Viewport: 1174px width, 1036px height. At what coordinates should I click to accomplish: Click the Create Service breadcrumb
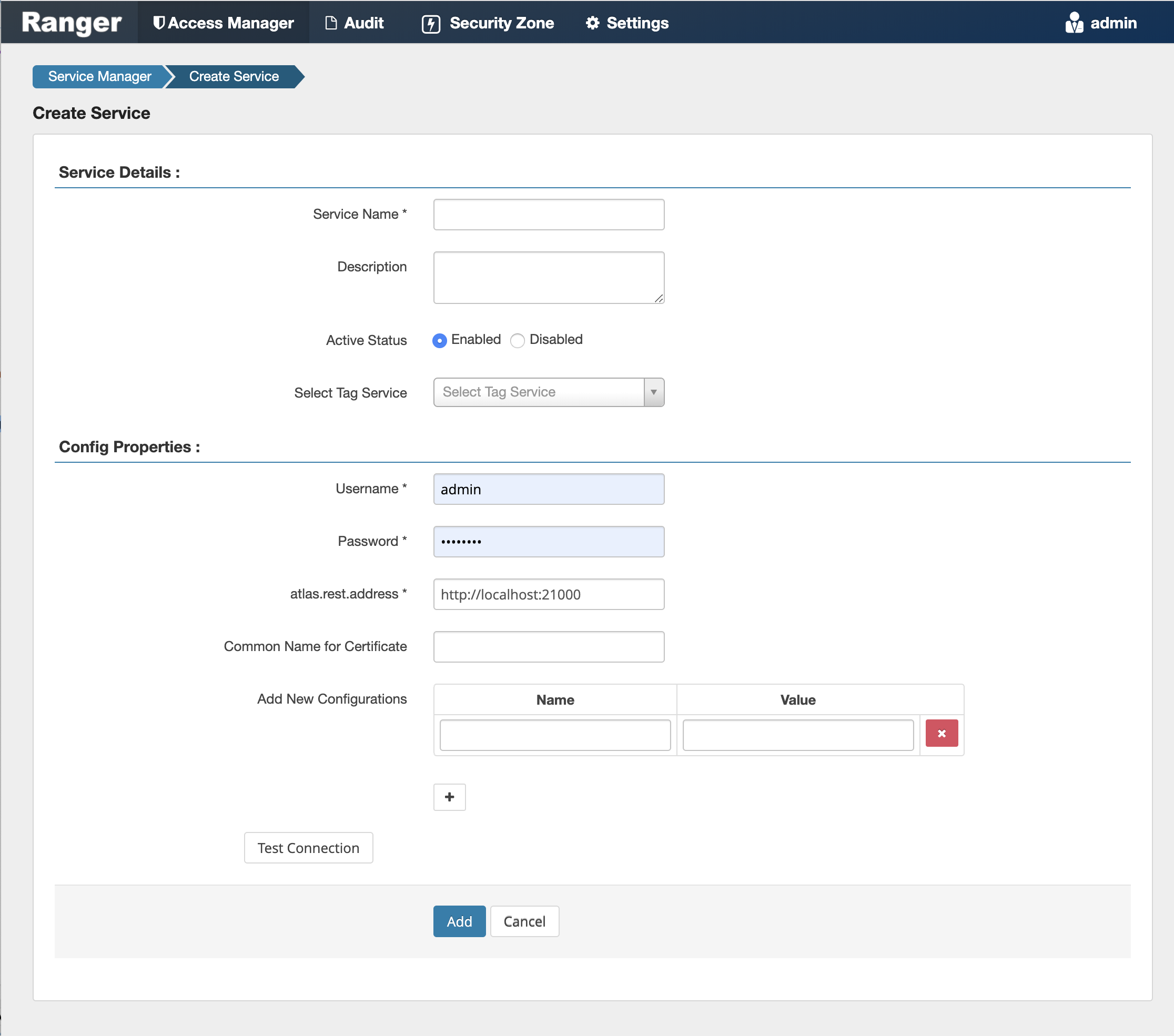click(233, 76)
